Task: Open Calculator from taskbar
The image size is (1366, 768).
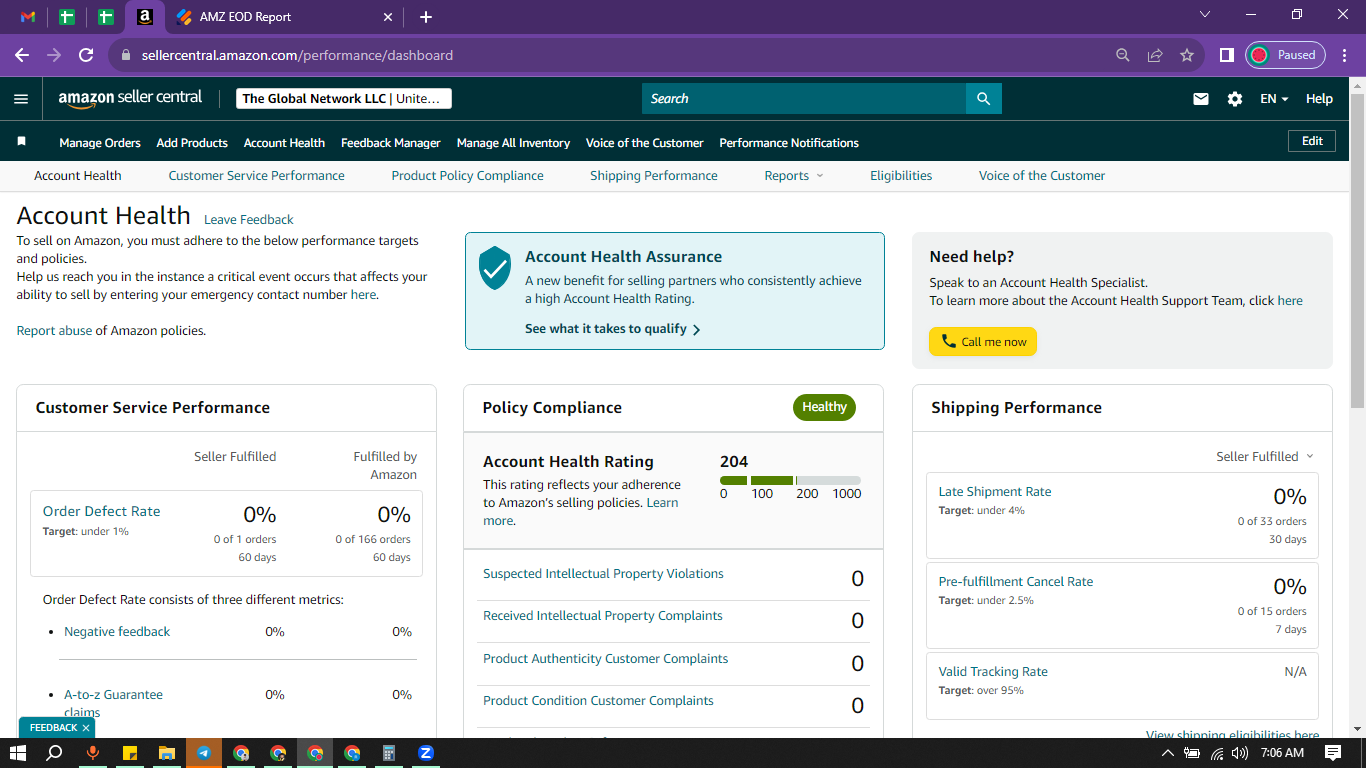Action: (x=389, y=753)
